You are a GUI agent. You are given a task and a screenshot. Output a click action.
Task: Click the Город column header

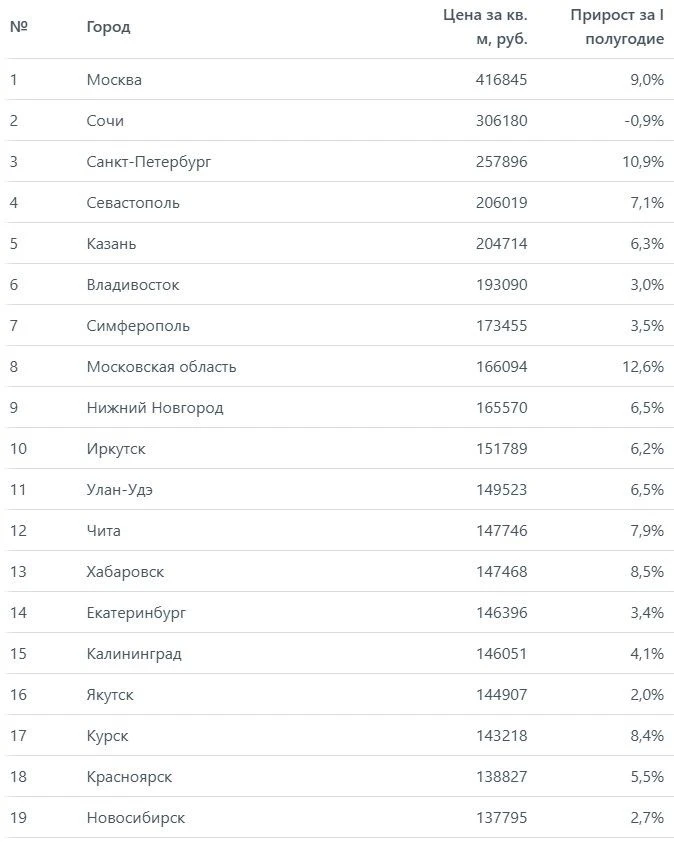[108, 27]
